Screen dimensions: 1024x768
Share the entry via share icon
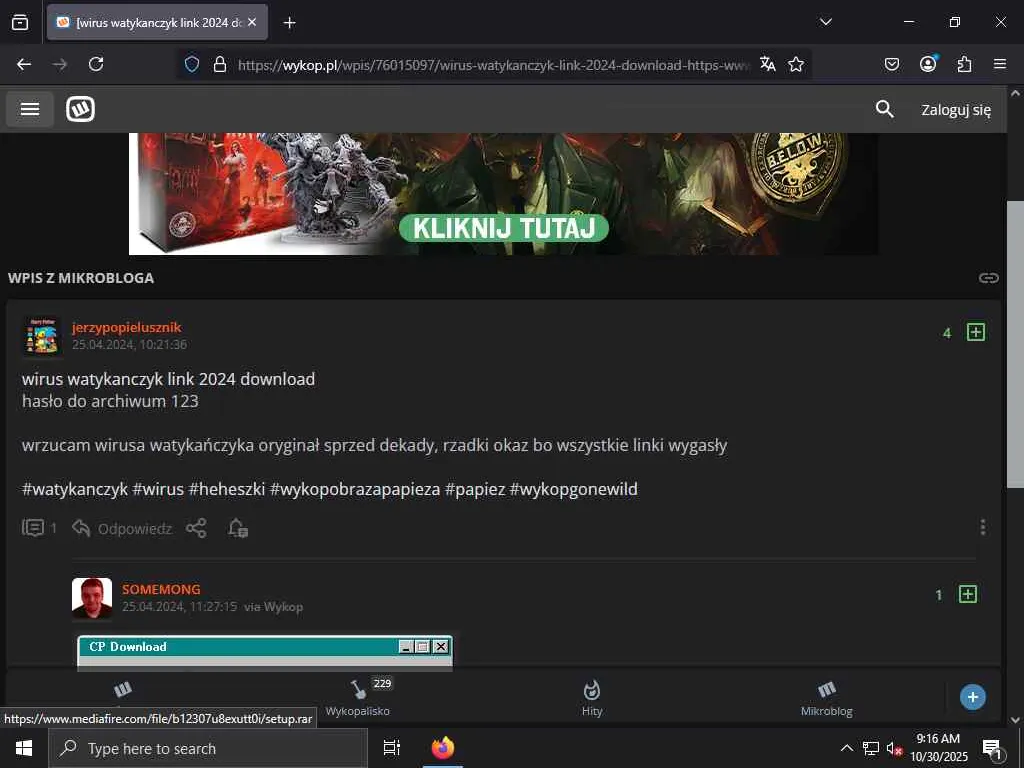(196, 528)
